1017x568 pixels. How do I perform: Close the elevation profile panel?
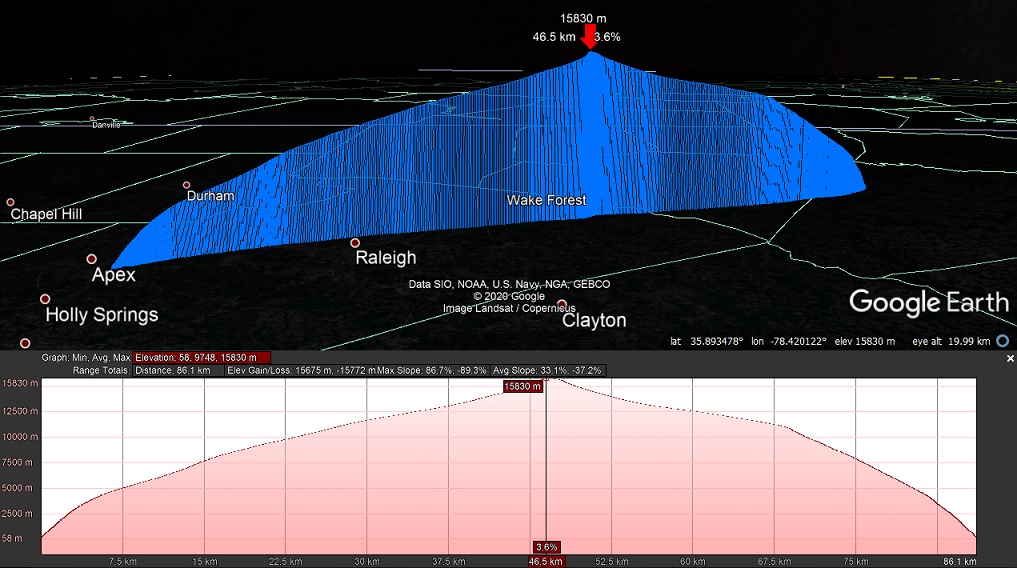pos(1010,358)
